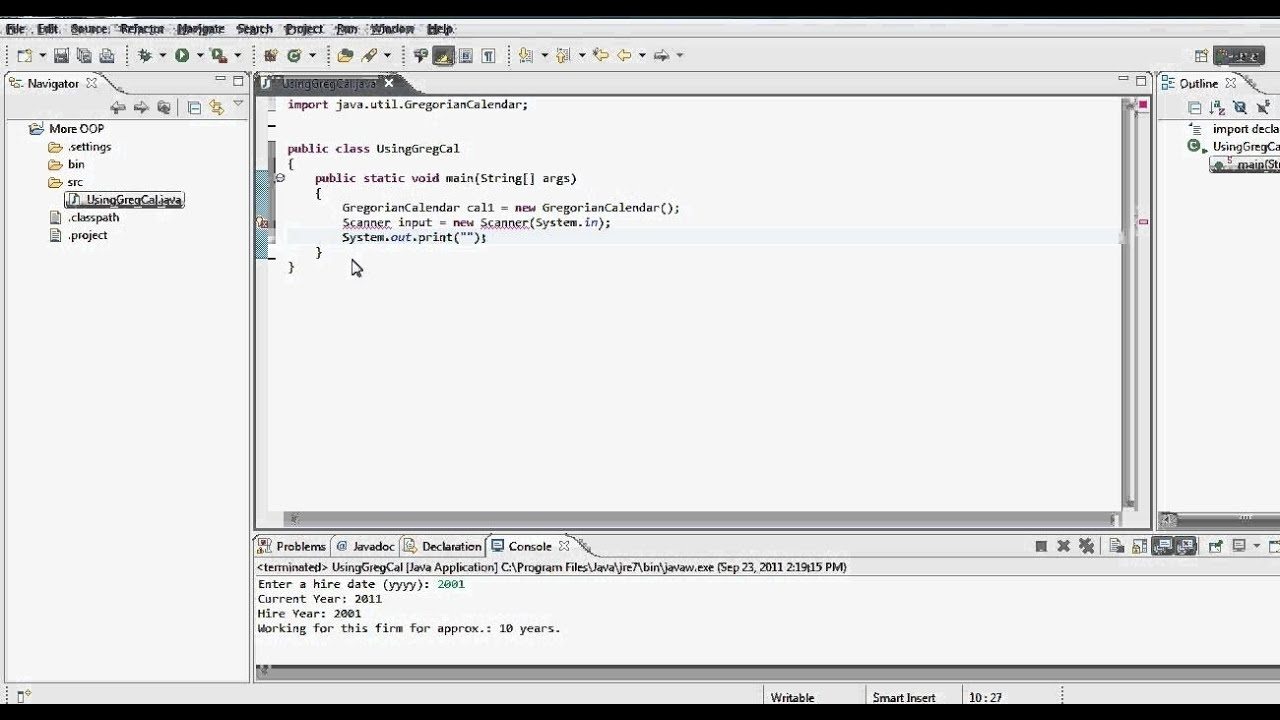Open the File menu
This screenshot has height=720, width=1280.
15,29
